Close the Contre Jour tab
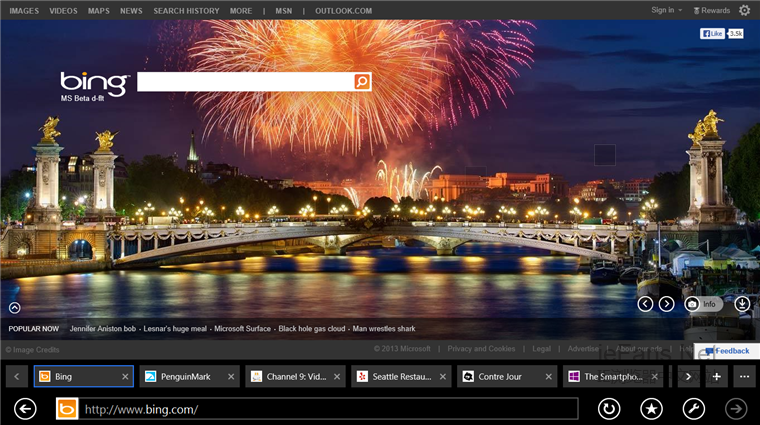The height and width of the screenshot is (425, 760). pyautogui.click(x=548, y=377)
